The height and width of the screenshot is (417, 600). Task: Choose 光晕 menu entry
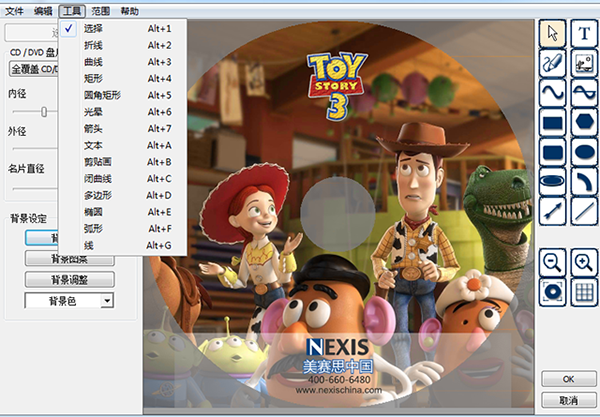(122, 112)
